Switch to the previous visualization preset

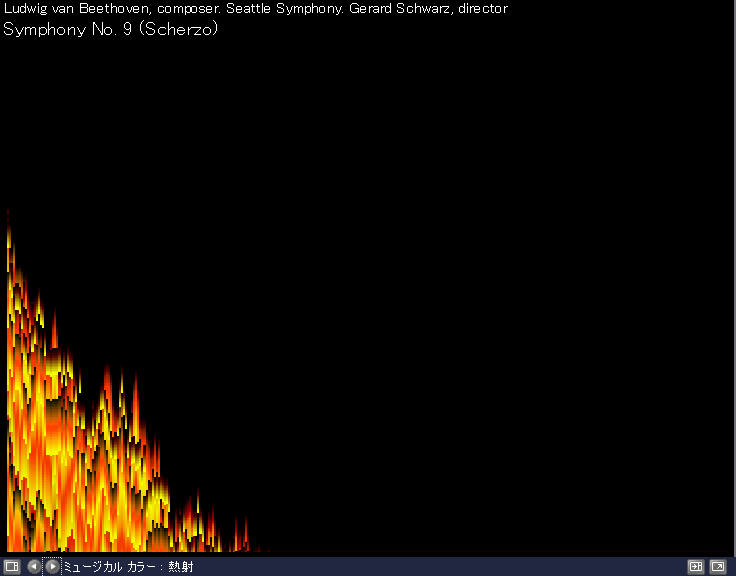(x=34, y=567)
